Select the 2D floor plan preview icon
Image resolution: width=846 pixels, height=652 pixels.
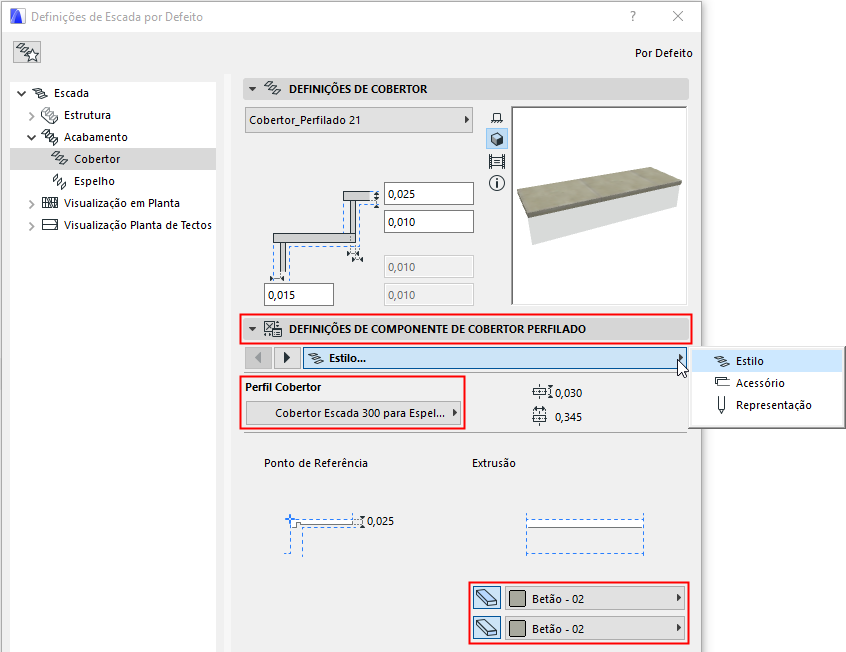point(497,118)
